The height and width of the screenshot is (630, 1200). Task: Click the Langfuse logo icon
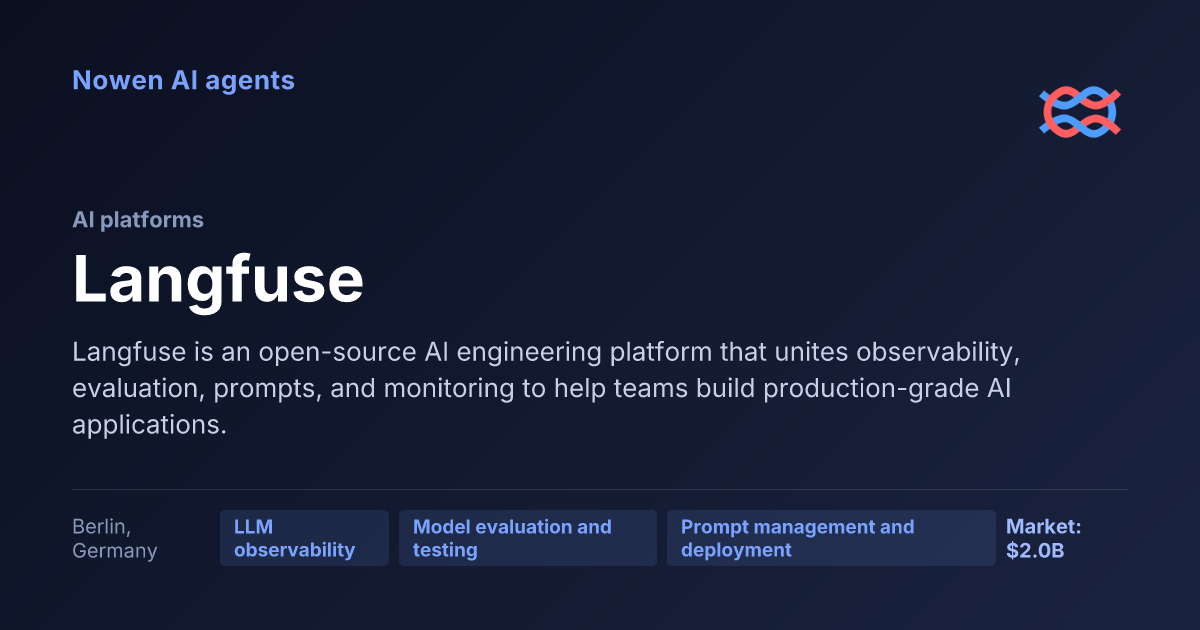tap(1080, 112)
